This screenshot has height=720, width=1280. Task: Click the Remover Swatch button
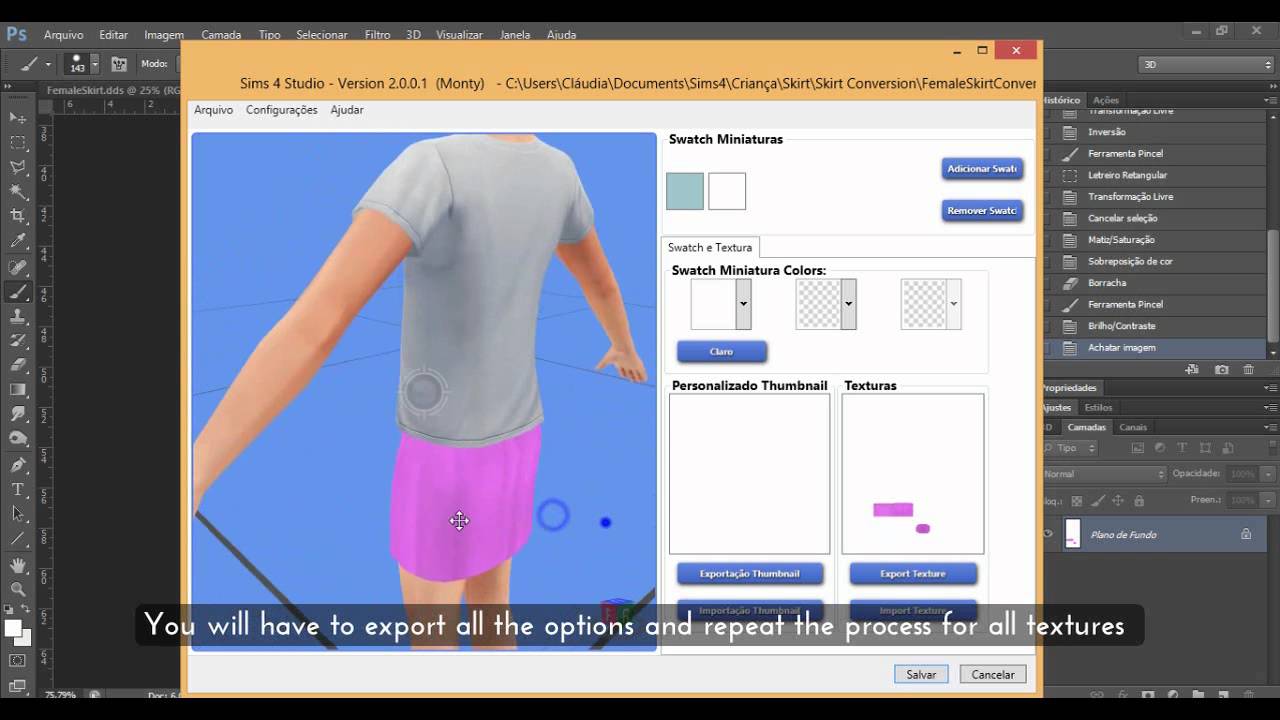982,211
